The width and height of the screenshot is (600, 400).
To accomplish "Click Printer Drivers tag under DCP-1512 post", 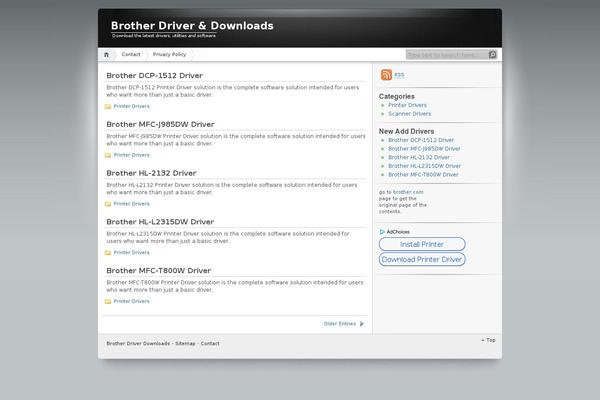I will [132, 106].
